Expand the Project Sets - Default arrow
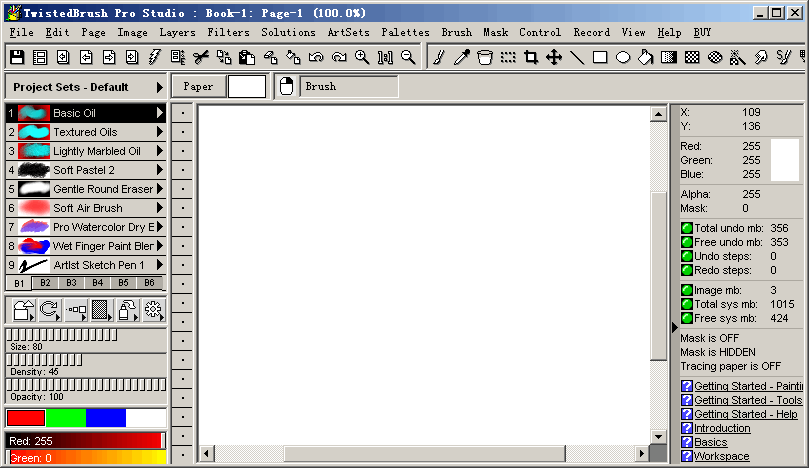Image resolution: width=809 pixels, height=468 pixels. click(x=159, y=87)
